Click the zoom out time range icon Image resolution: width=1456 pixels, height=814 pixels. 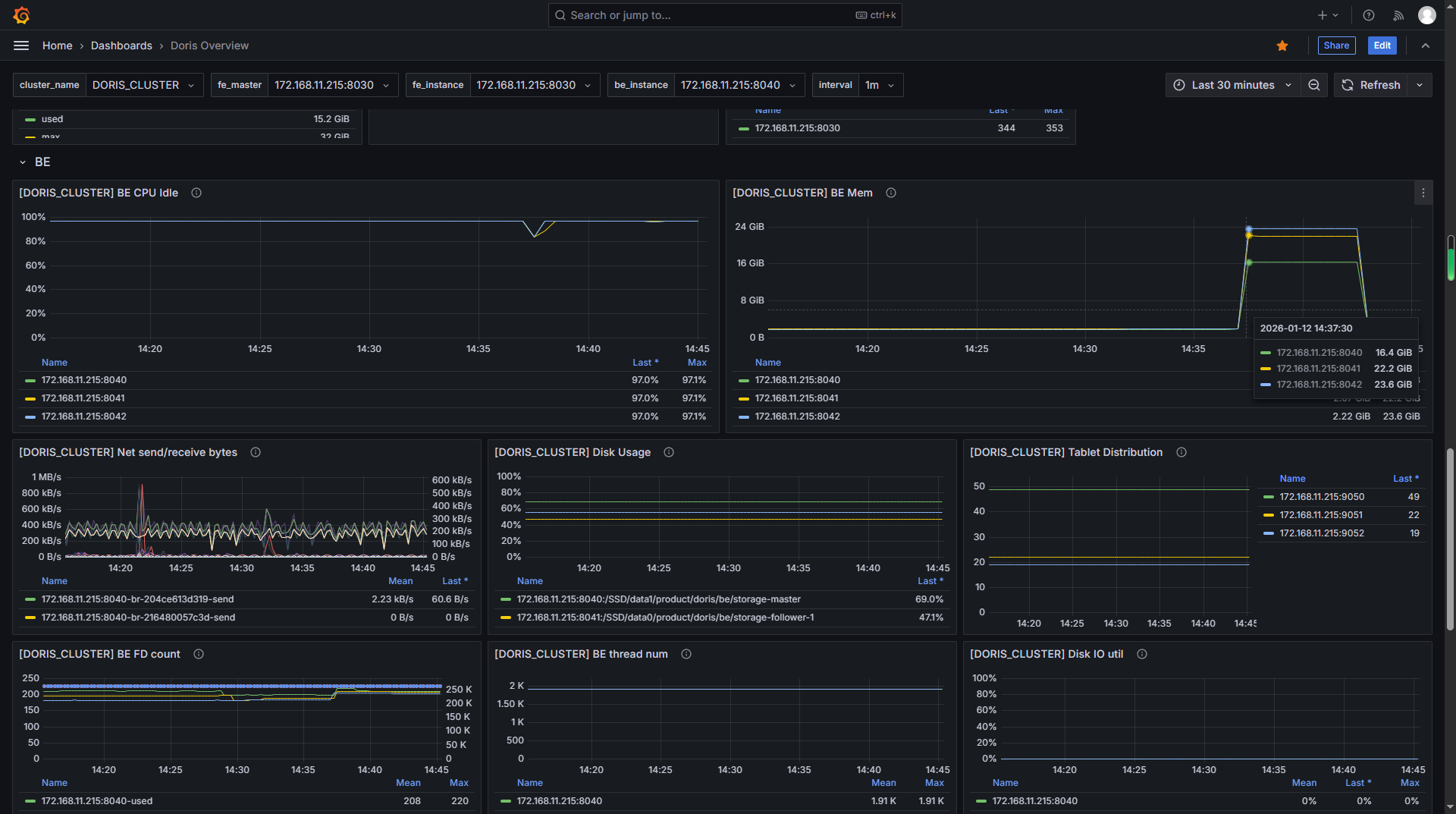(x=1313, y=85)
